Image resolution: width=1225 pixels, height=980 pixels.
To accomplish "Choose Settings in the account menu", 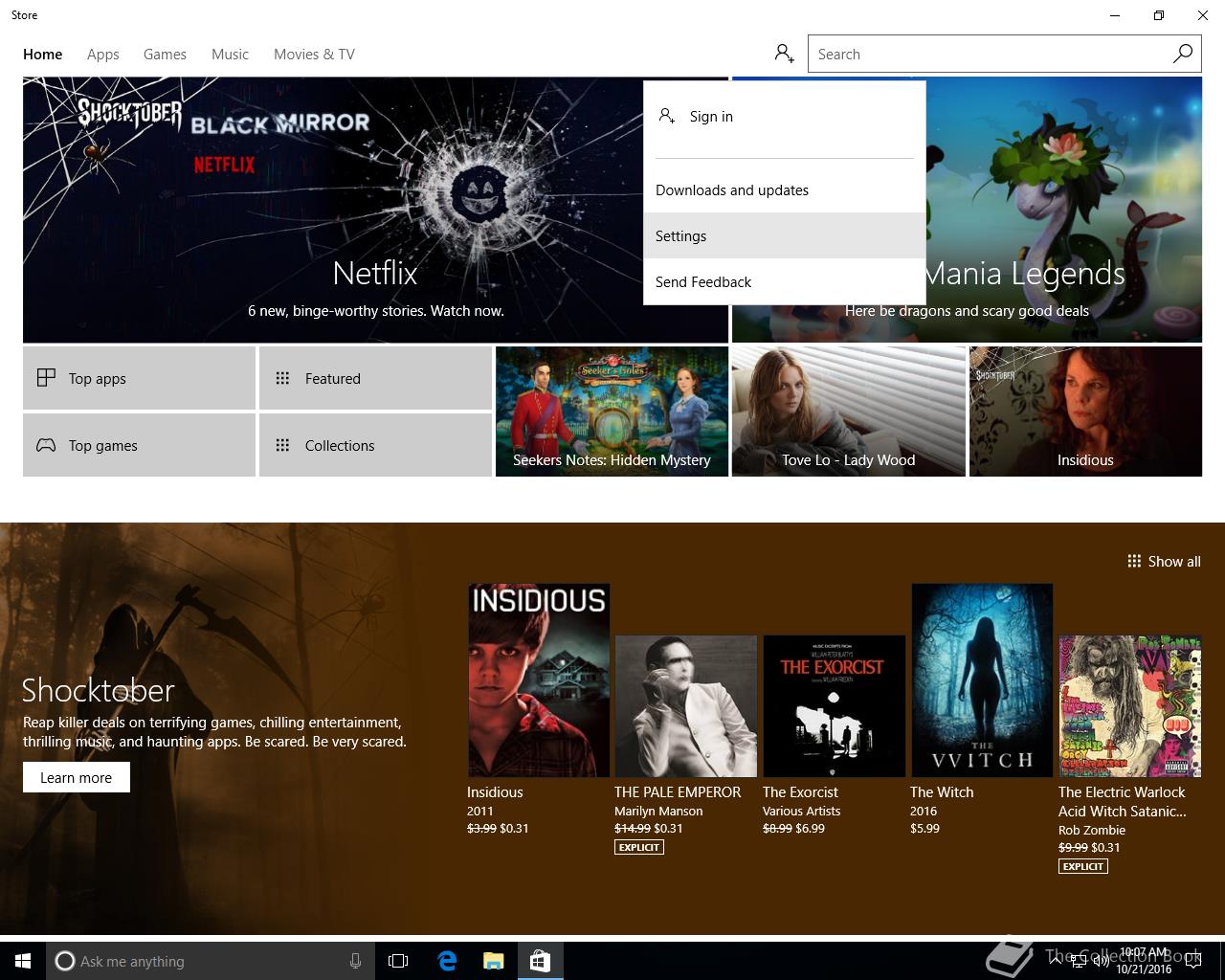I will pyautogui.click(x=785, y=235).
